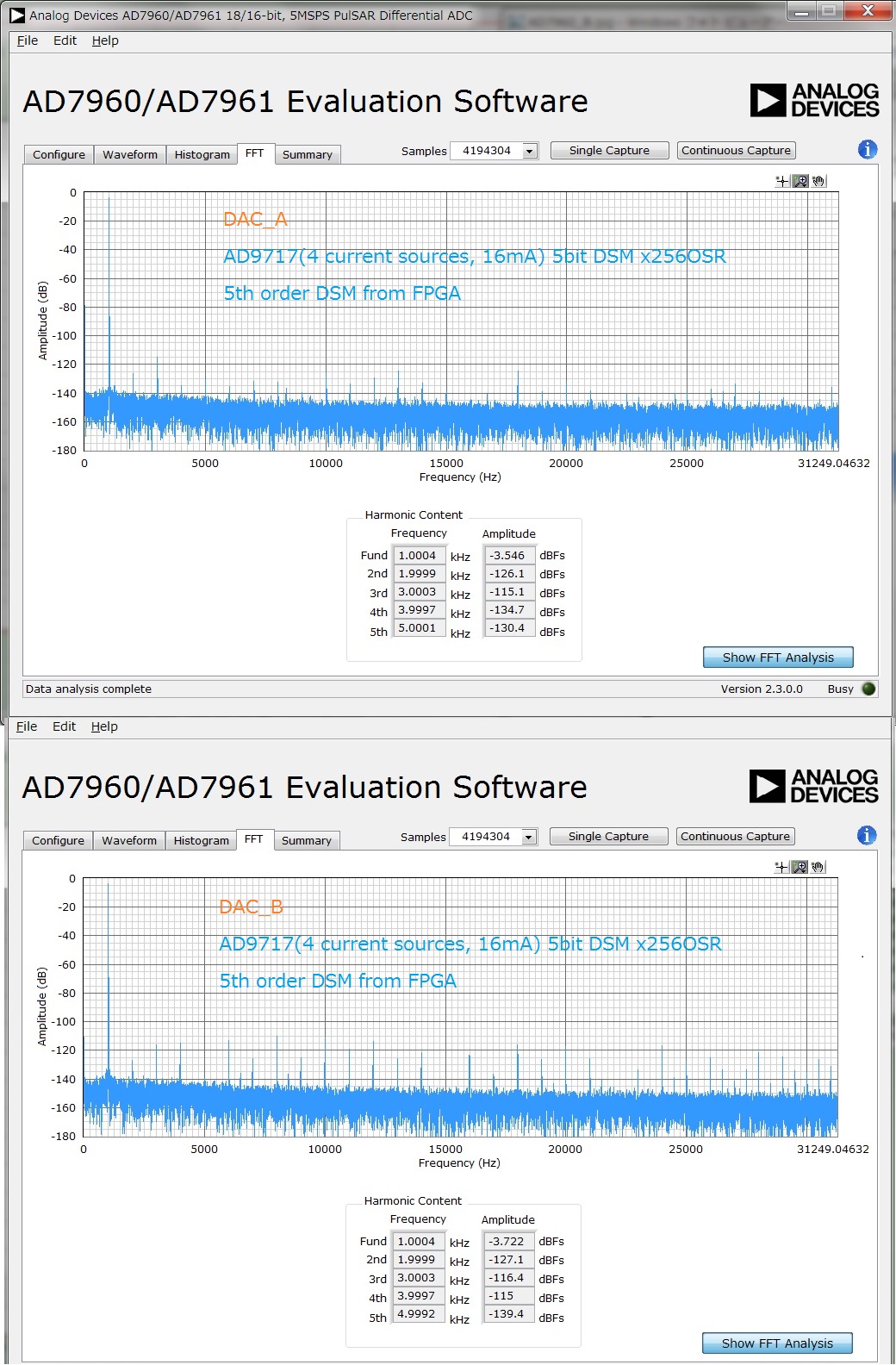Click 5th harmonic amplitude -130.4 field
This screenshot has height=1365, width=896.
[509, 627]
